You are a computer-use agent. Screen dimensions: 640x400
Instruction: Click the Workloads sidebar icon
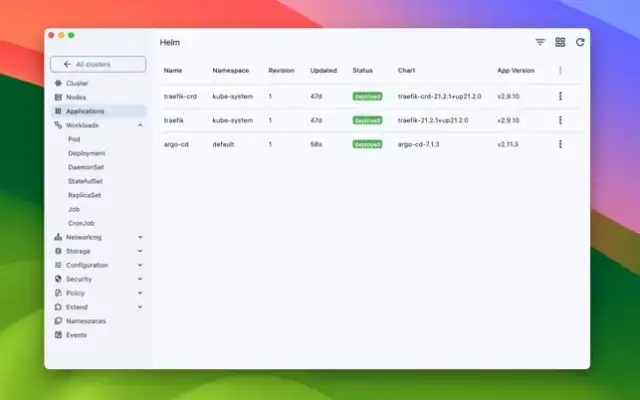coord(58,125)
